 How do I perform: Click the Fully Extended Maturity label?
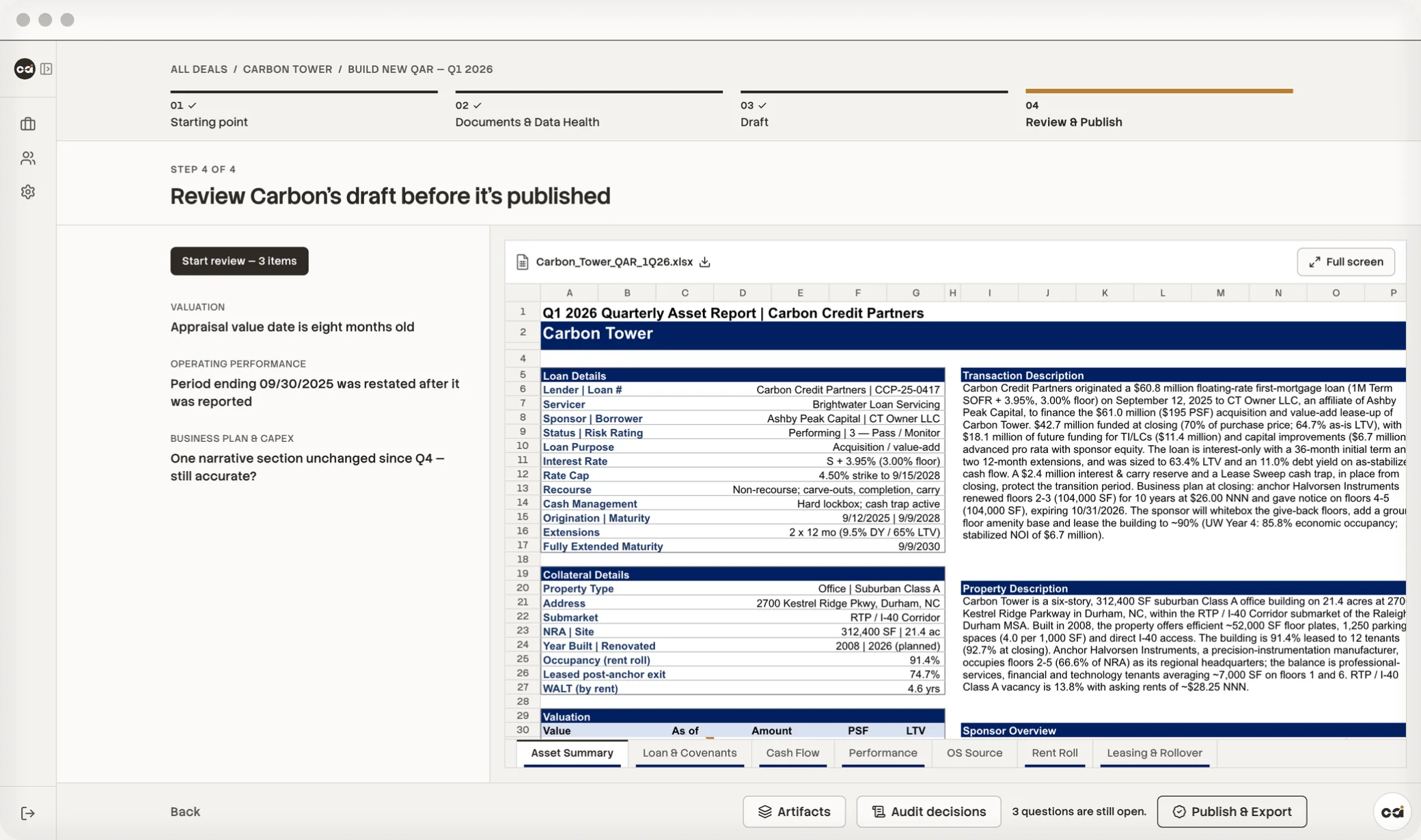(603, 547)
